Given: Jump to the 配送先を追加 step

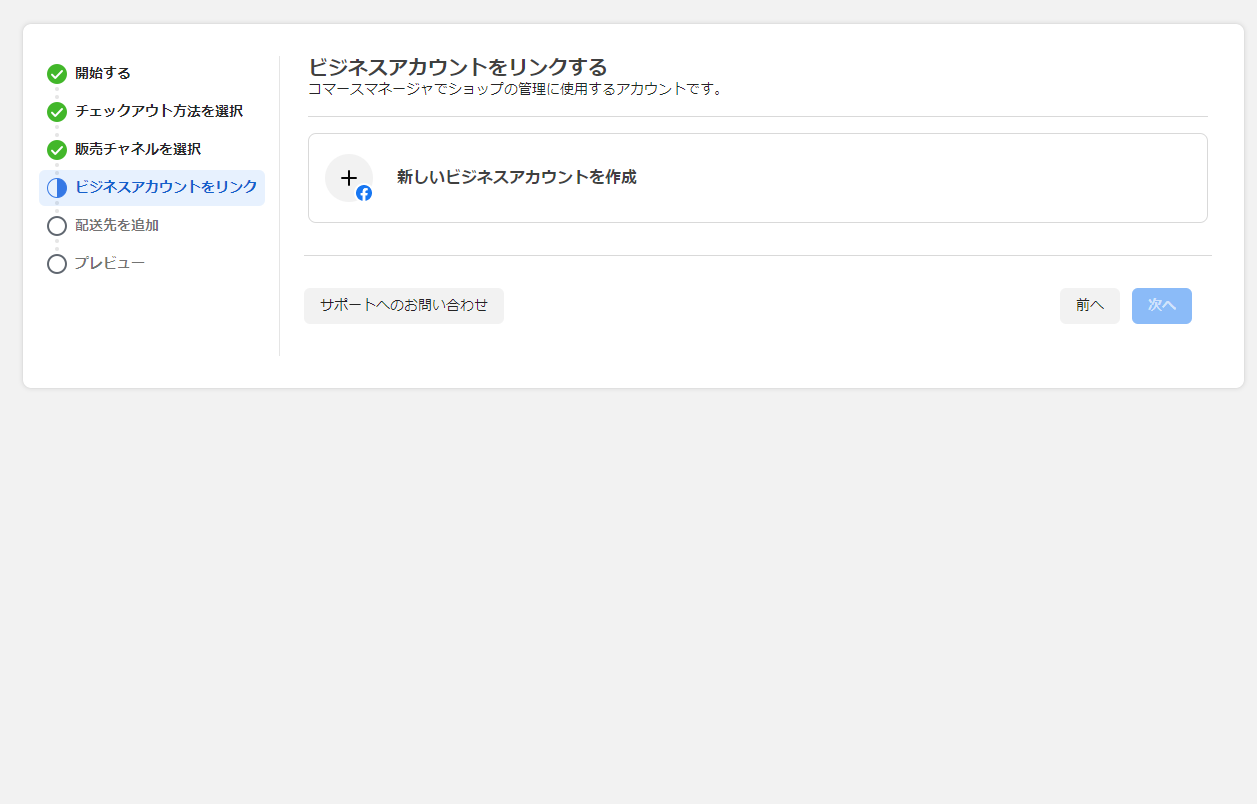Looking at the screenshot, I should [x=117, y=225].
